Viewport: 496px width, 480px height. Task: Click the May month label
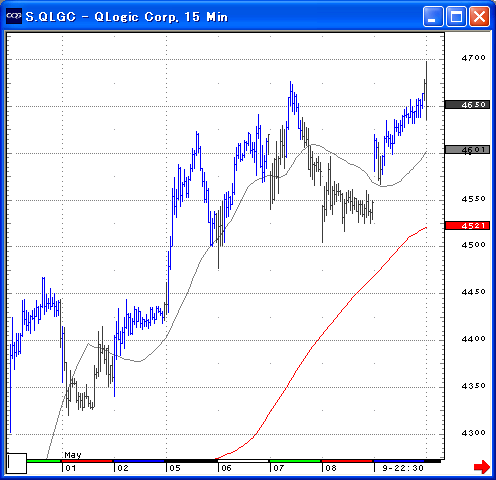73,455
